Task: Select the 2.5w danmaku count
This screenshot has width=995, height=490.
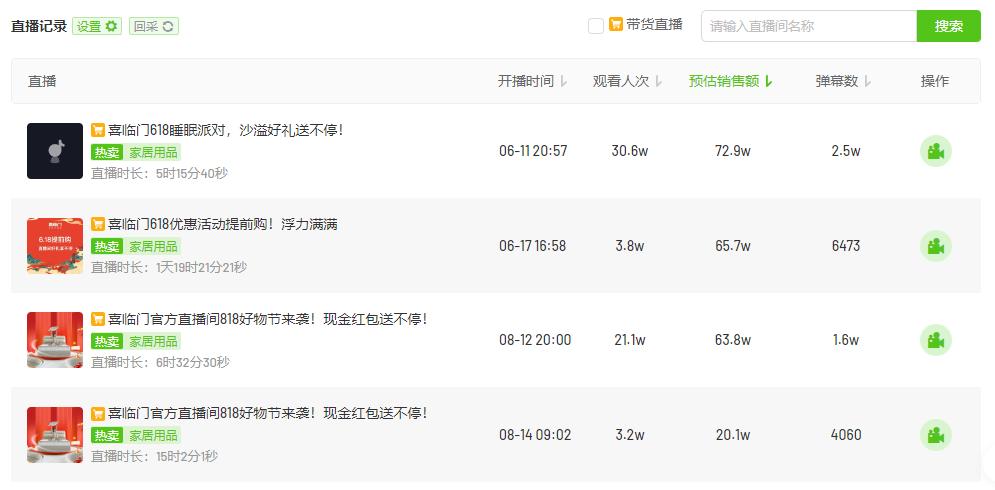Action: (846, 151)
